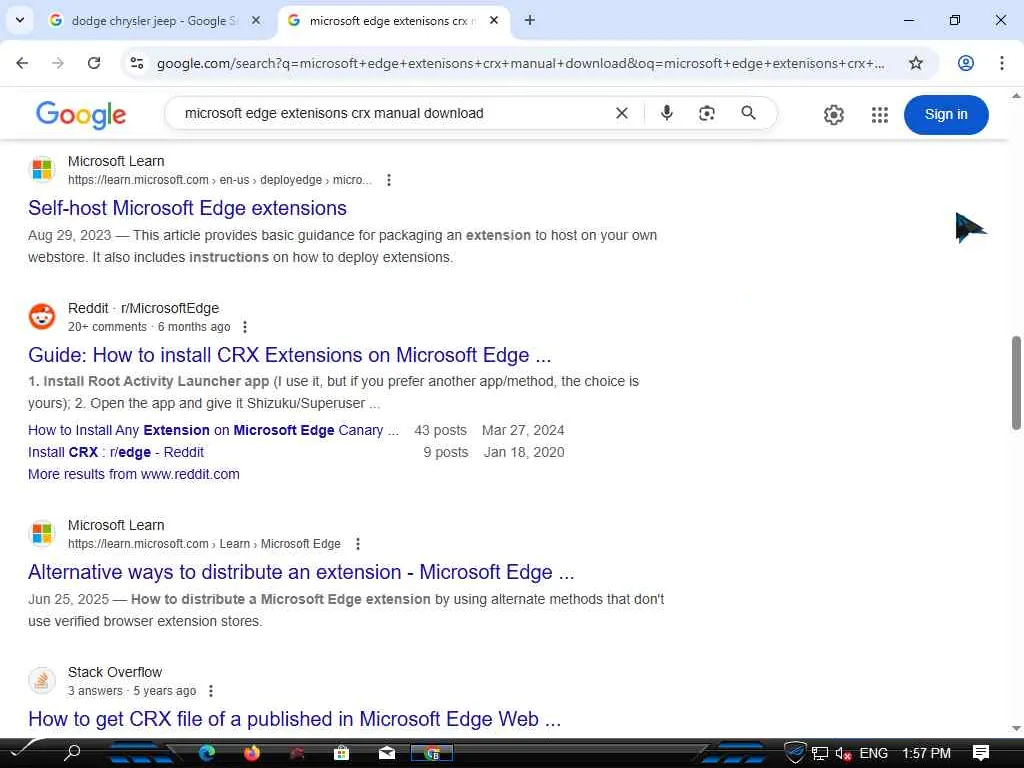Open taskbar search magnifier

coord(72,753)
